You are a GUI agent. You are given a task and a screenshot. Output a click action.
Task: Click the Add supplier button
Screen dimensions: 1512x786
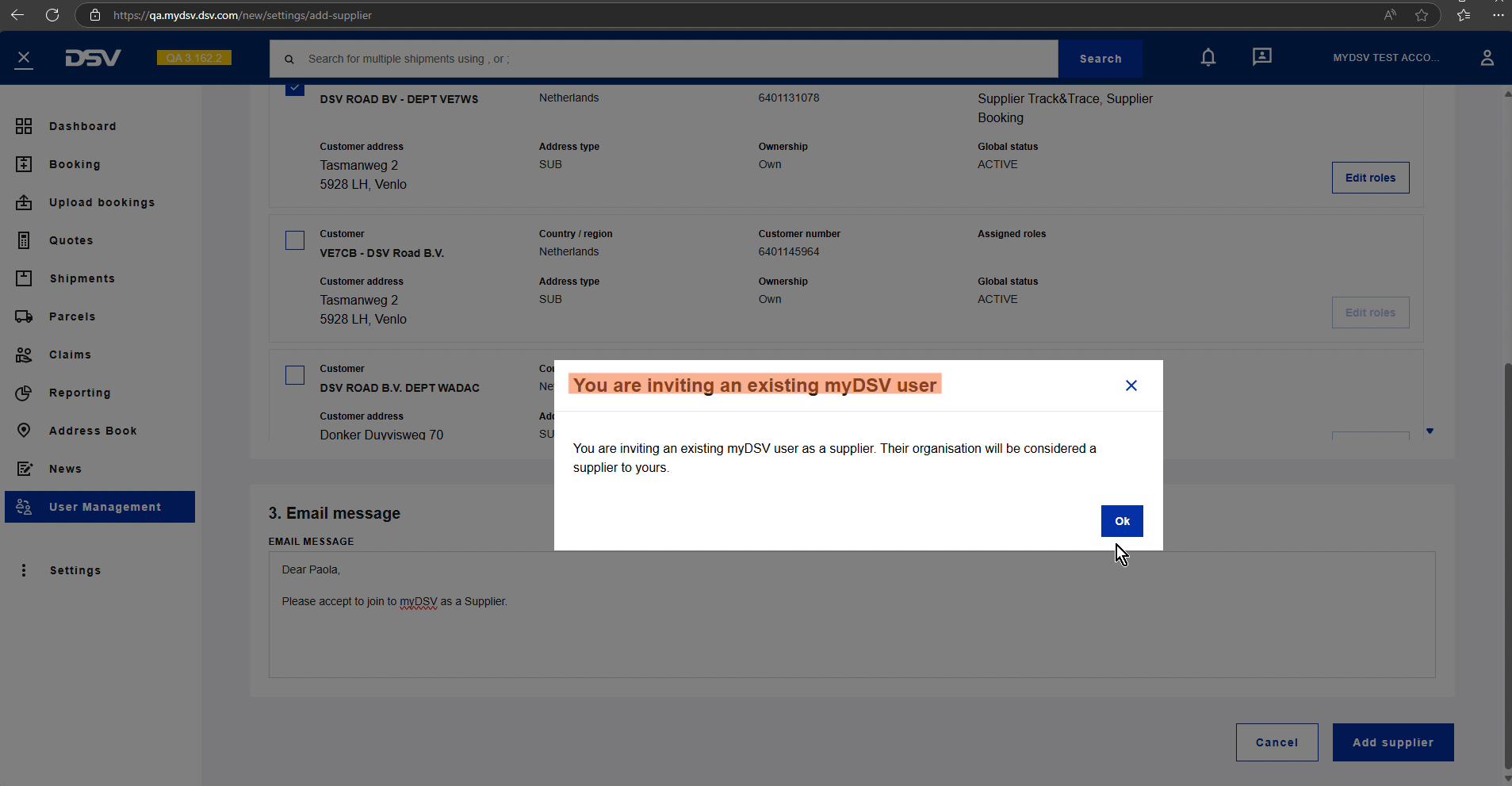coord(1392,742)
